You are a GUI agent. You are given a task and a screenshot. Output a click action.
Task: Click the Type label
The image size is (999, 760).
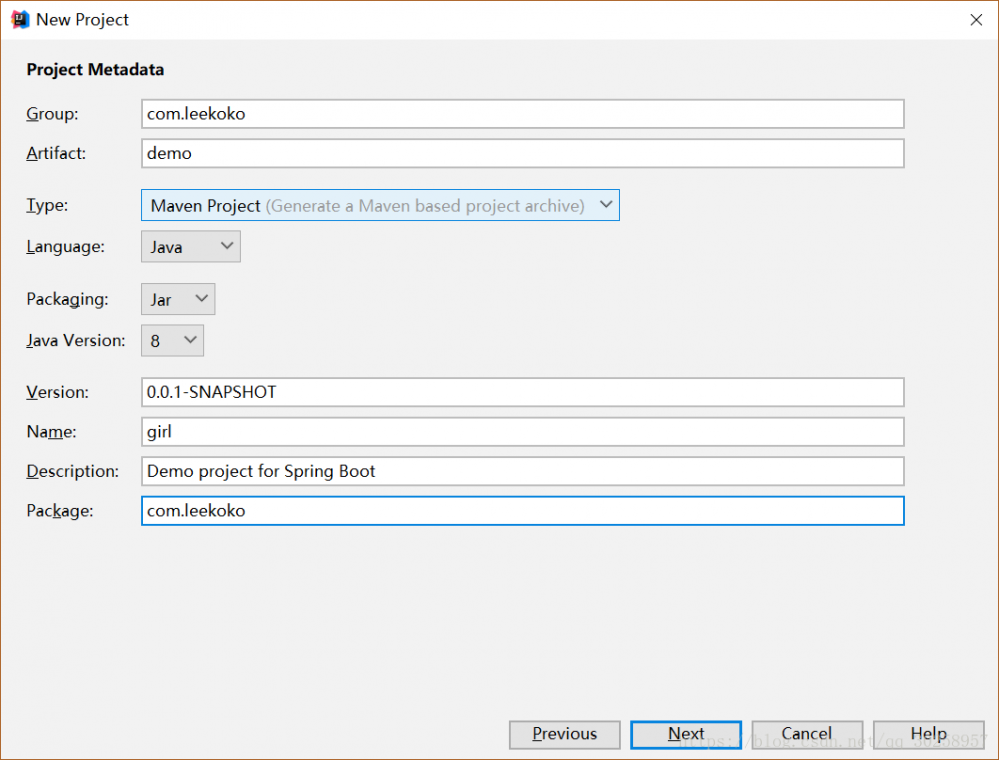point(46,206)
